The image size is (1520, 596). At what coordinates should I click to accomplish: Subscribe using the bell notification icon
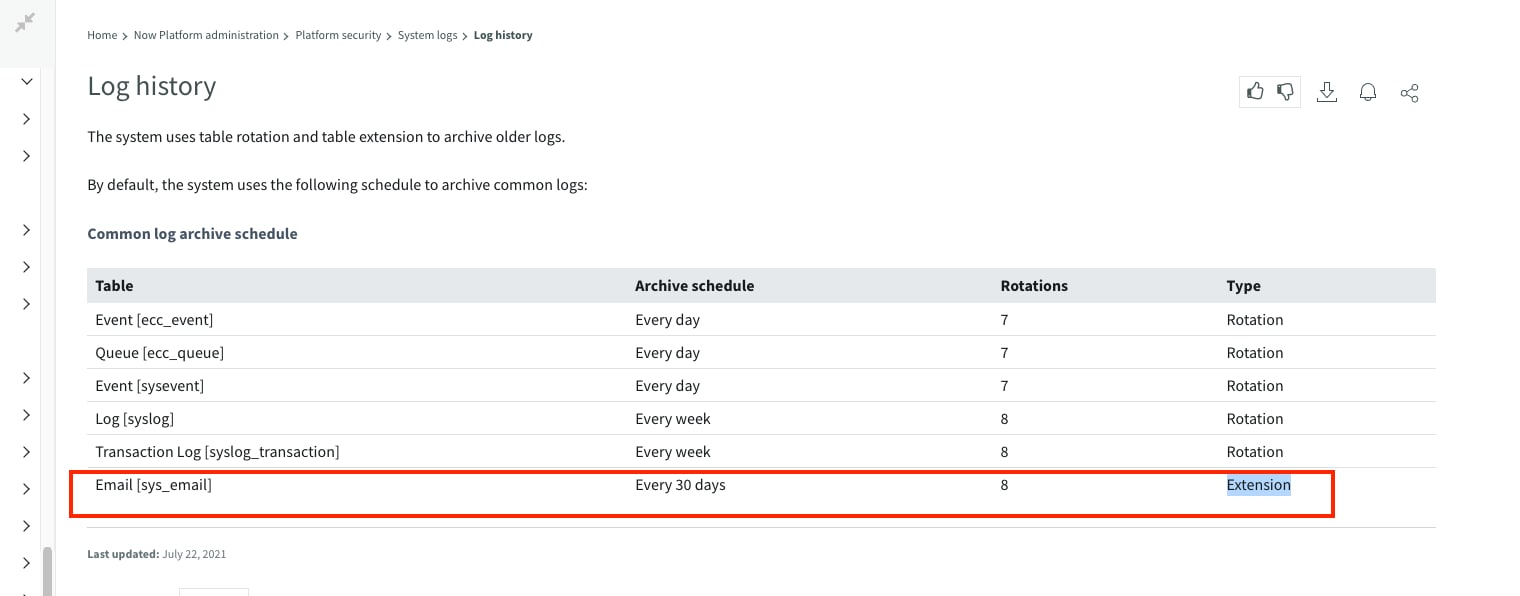[x=1368, y=92]
